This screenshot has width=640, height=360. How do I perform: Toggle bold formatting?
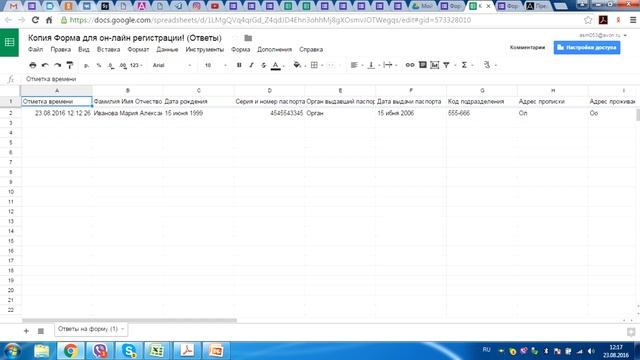coord(239,65)
